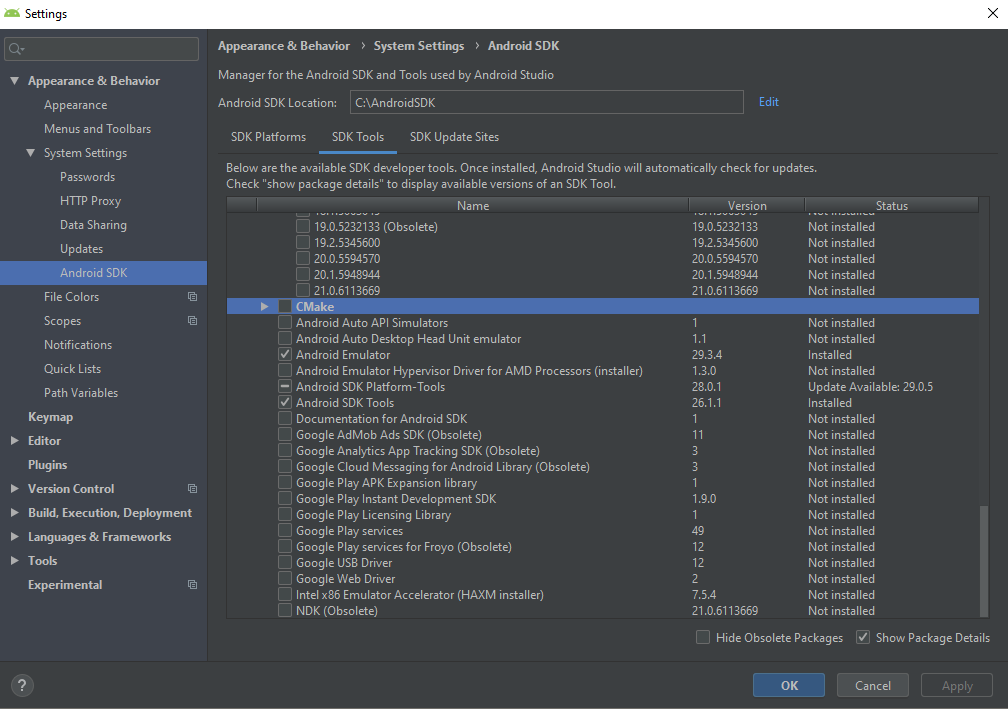Expand the Languages & Frameworks arrow
1008x709 pixels.
click(14, 537)
